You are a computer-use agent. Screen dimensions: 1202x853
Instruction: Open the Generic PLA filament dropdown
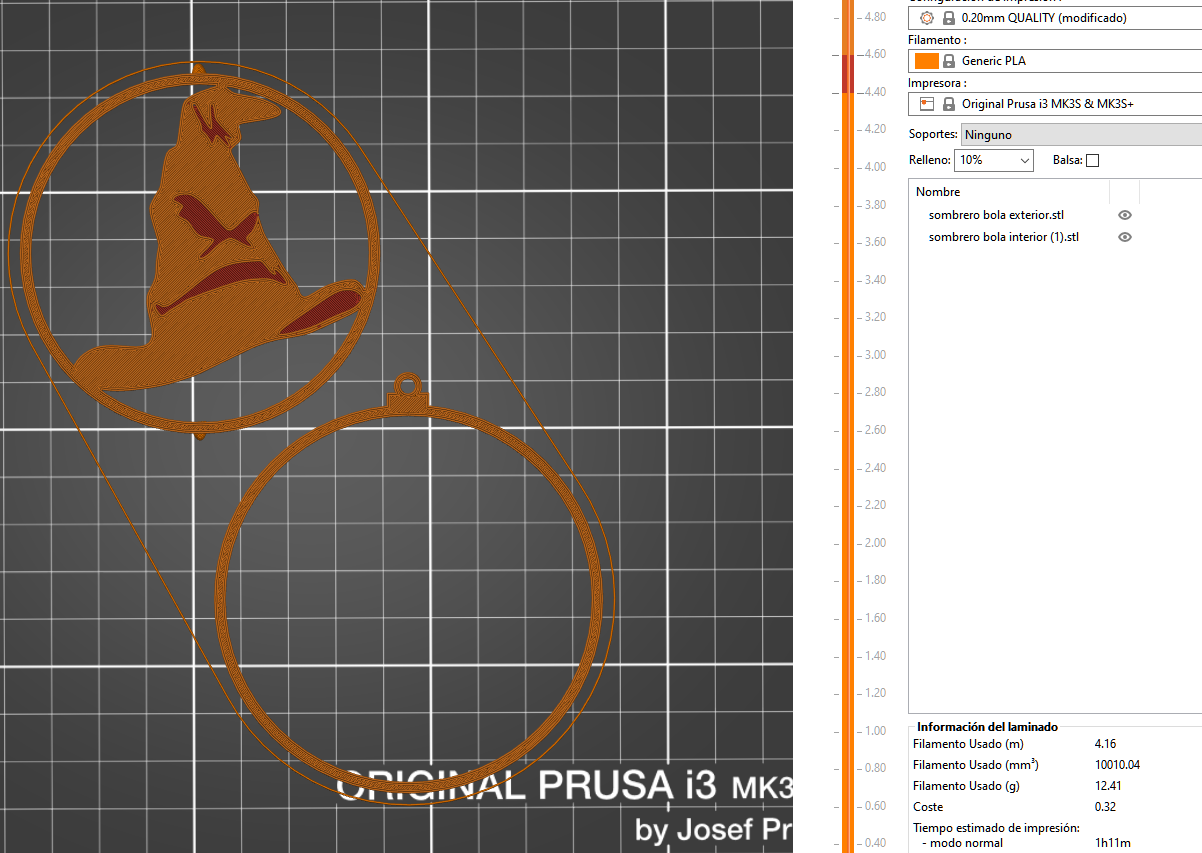[1055, 61]
